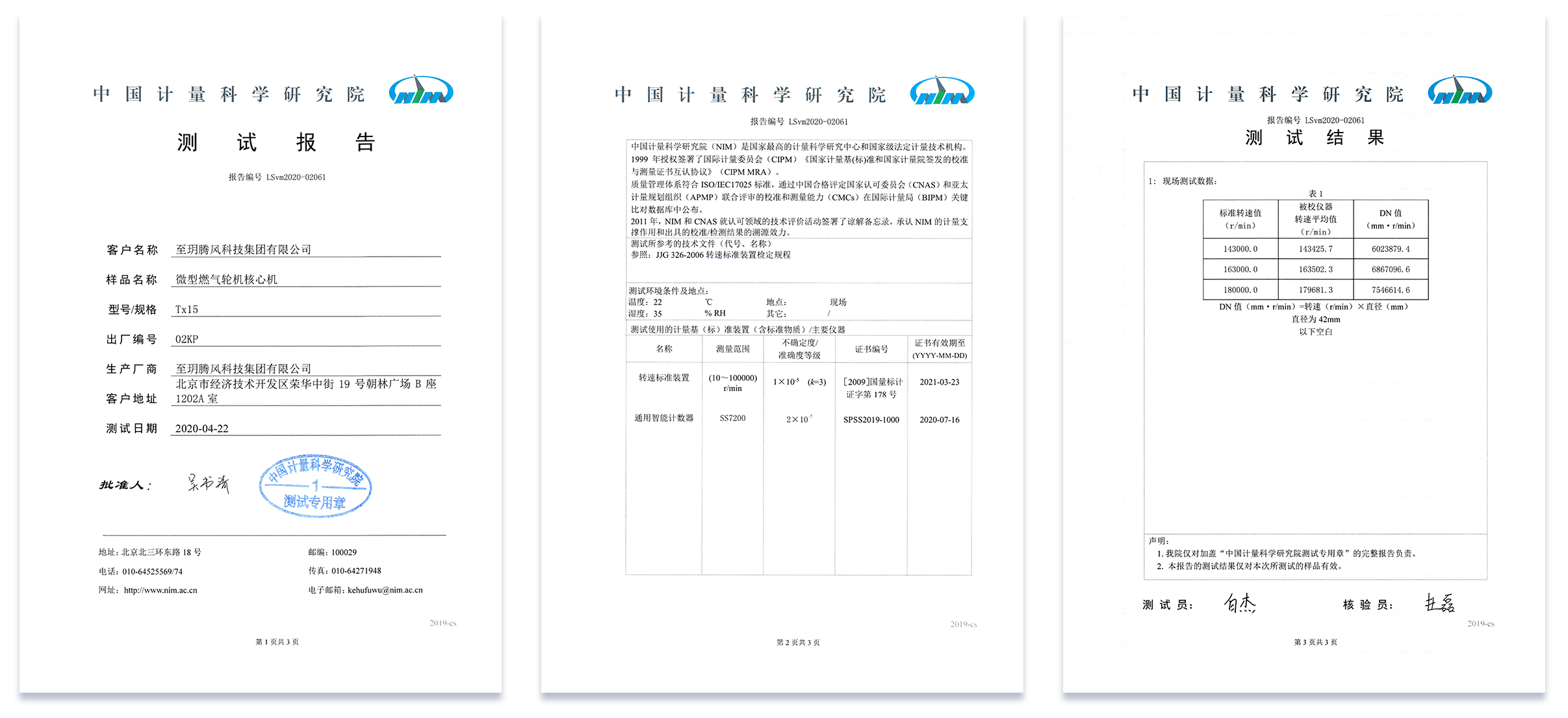Click the tester's signature after 测试员
This screenshot has width=1568, height=718.
(x=1239, y=604)
